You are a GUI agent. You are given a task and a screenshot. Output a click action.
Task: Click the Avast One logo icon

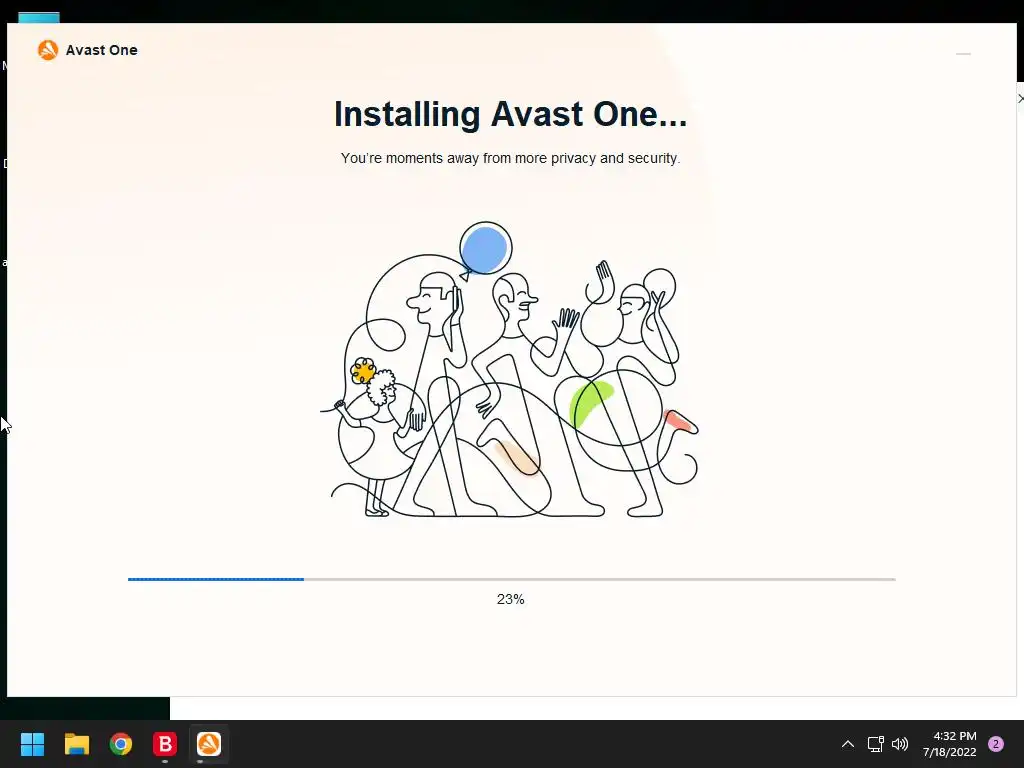tap(48, 50)
